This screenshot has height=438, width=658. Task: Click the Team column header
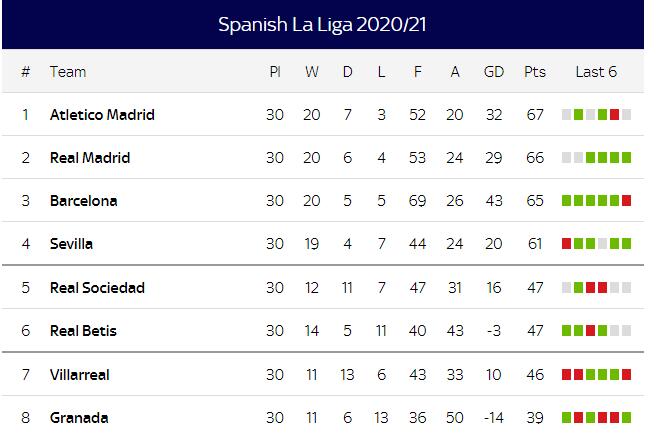pyautogui.click(x=68, y=72)
